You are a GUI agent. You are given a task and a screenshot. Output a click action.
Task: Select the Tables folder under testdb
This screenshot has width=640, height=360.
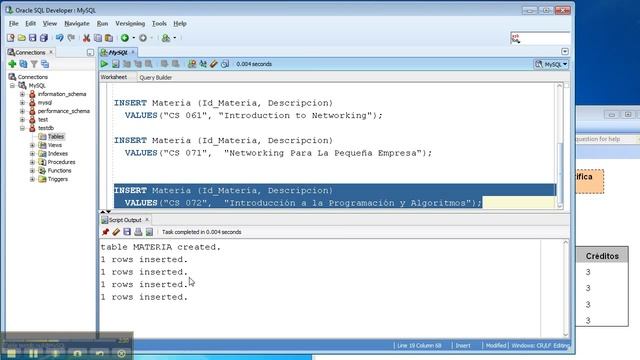(x=51, y=136)
